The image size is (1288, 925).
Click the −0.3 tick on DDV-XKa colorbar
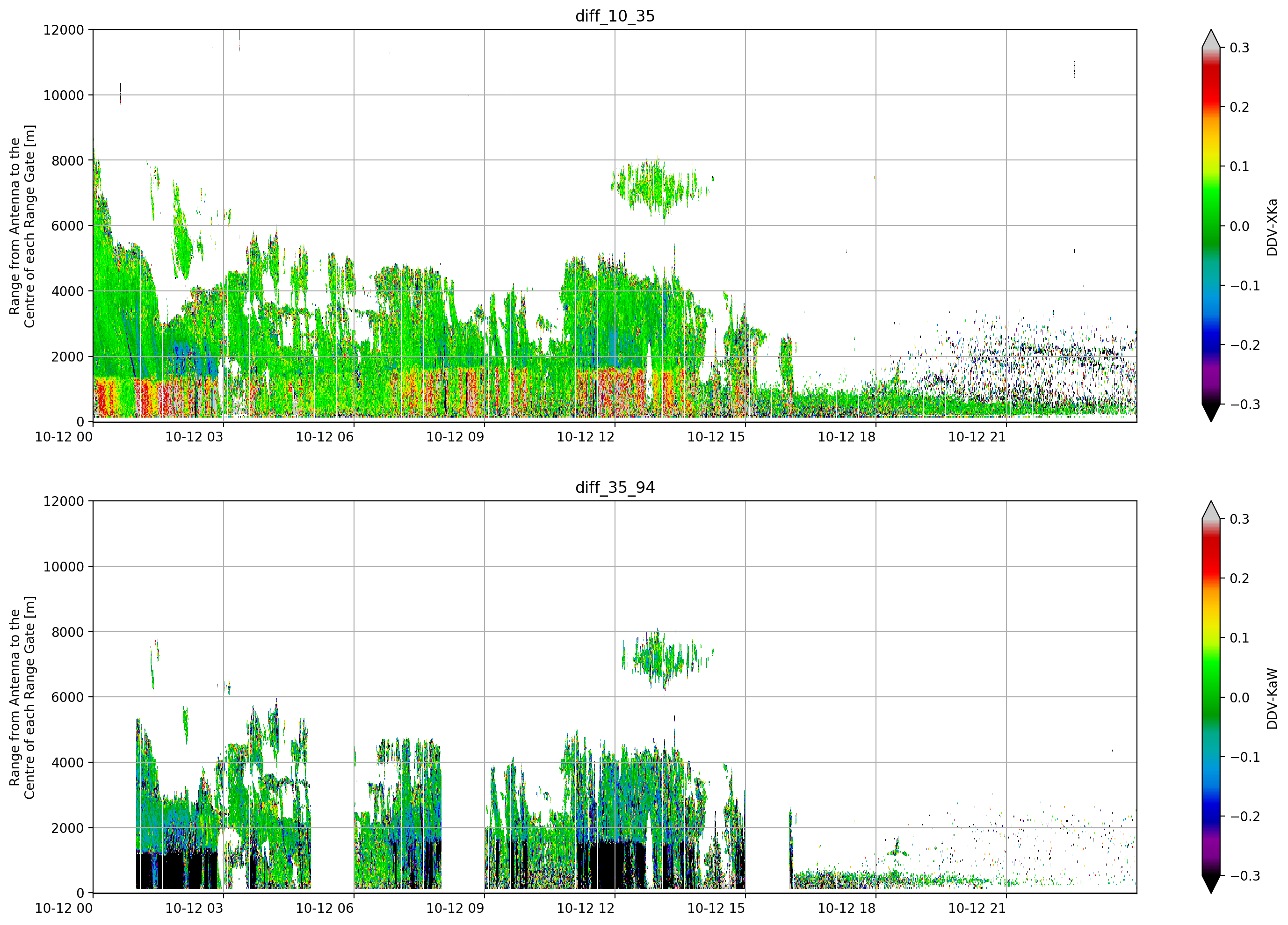click(x=1245, y=405)
